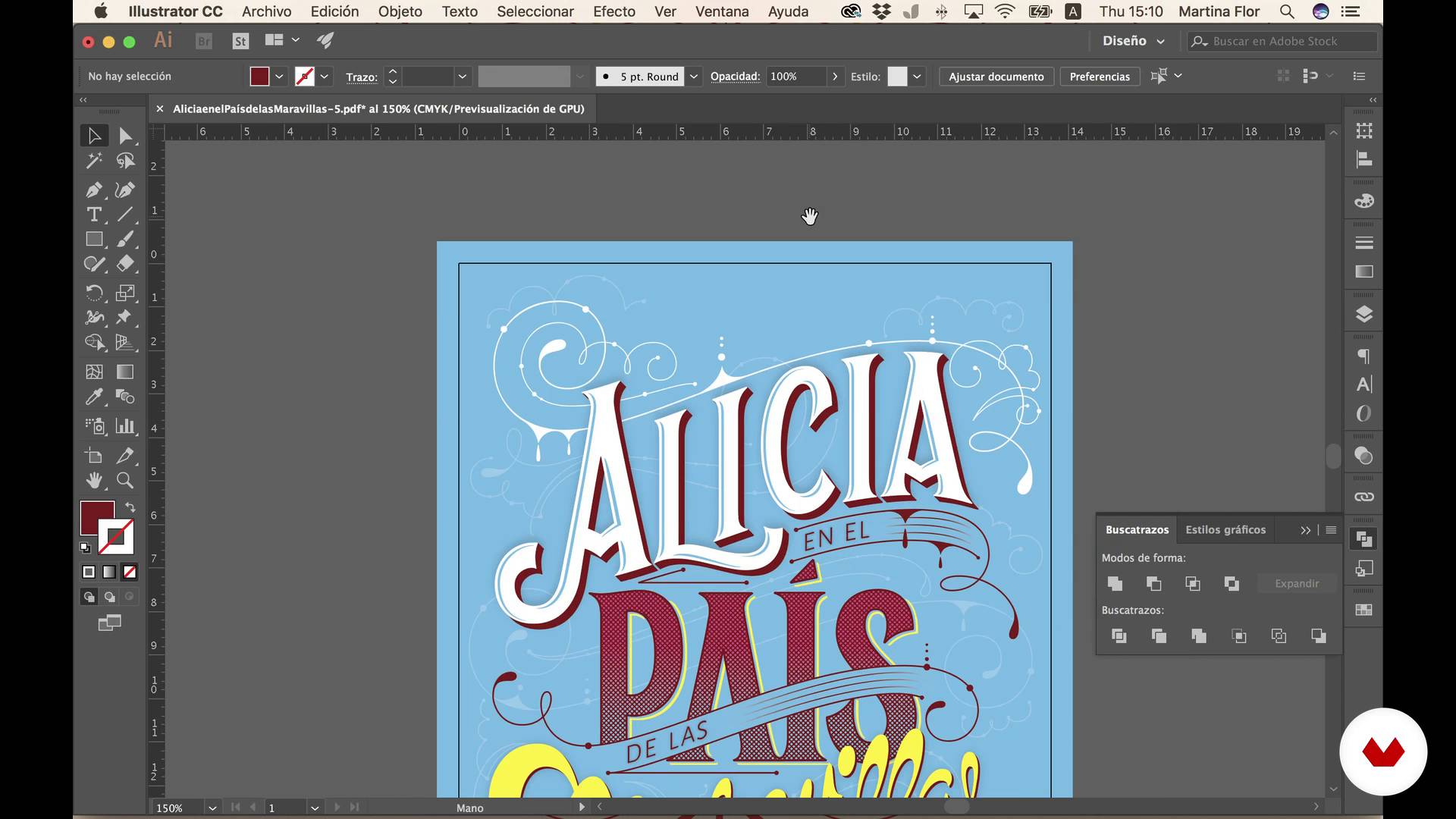The width and height of the screenshot is (1456, 819).
Task: Set paint mode to Color
Action: [89, 572]
